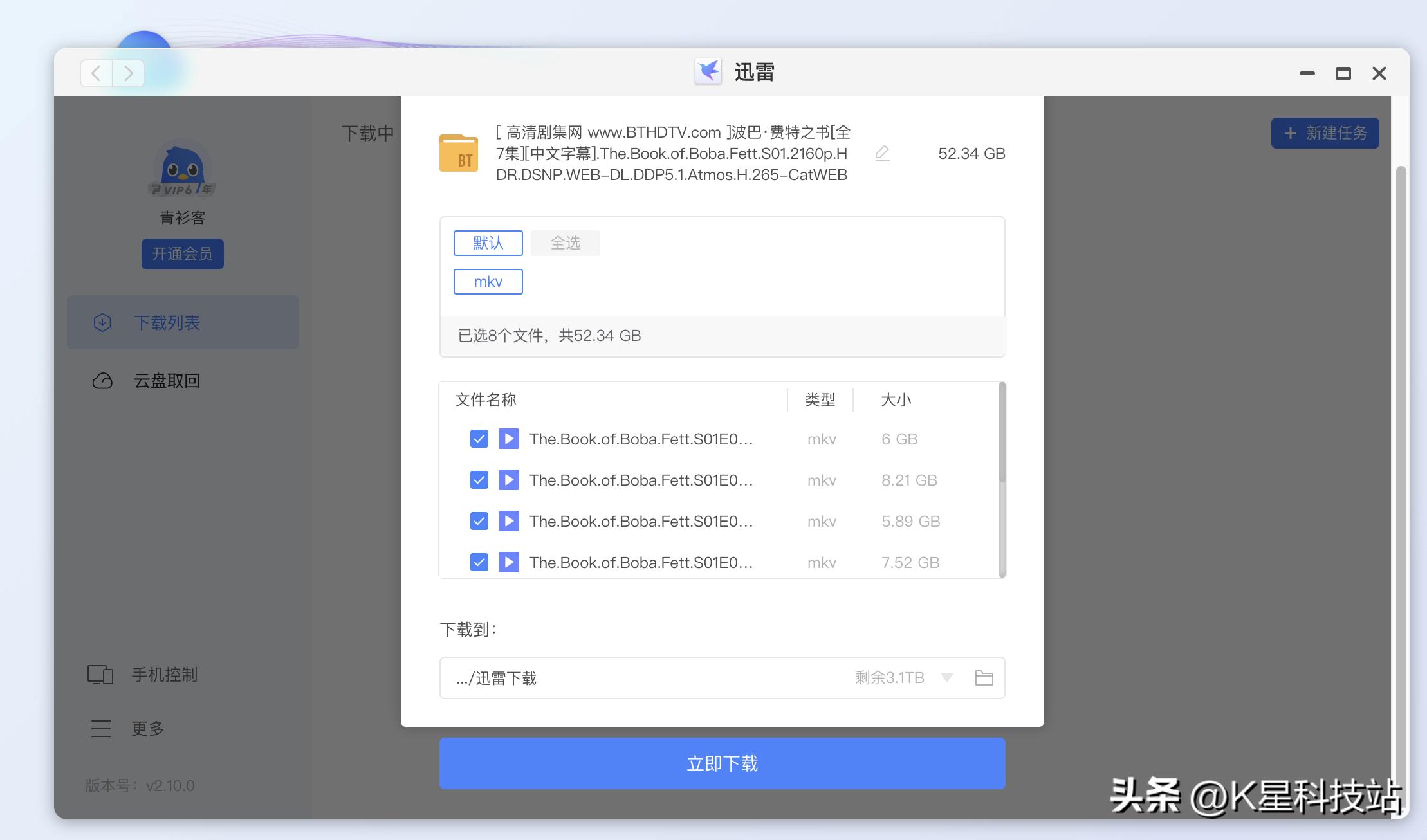Image resolution: width=1427 pixels, height=840 pixels.
Task: Open 手机控制 from the sidebar
Action: click(163, 675)
